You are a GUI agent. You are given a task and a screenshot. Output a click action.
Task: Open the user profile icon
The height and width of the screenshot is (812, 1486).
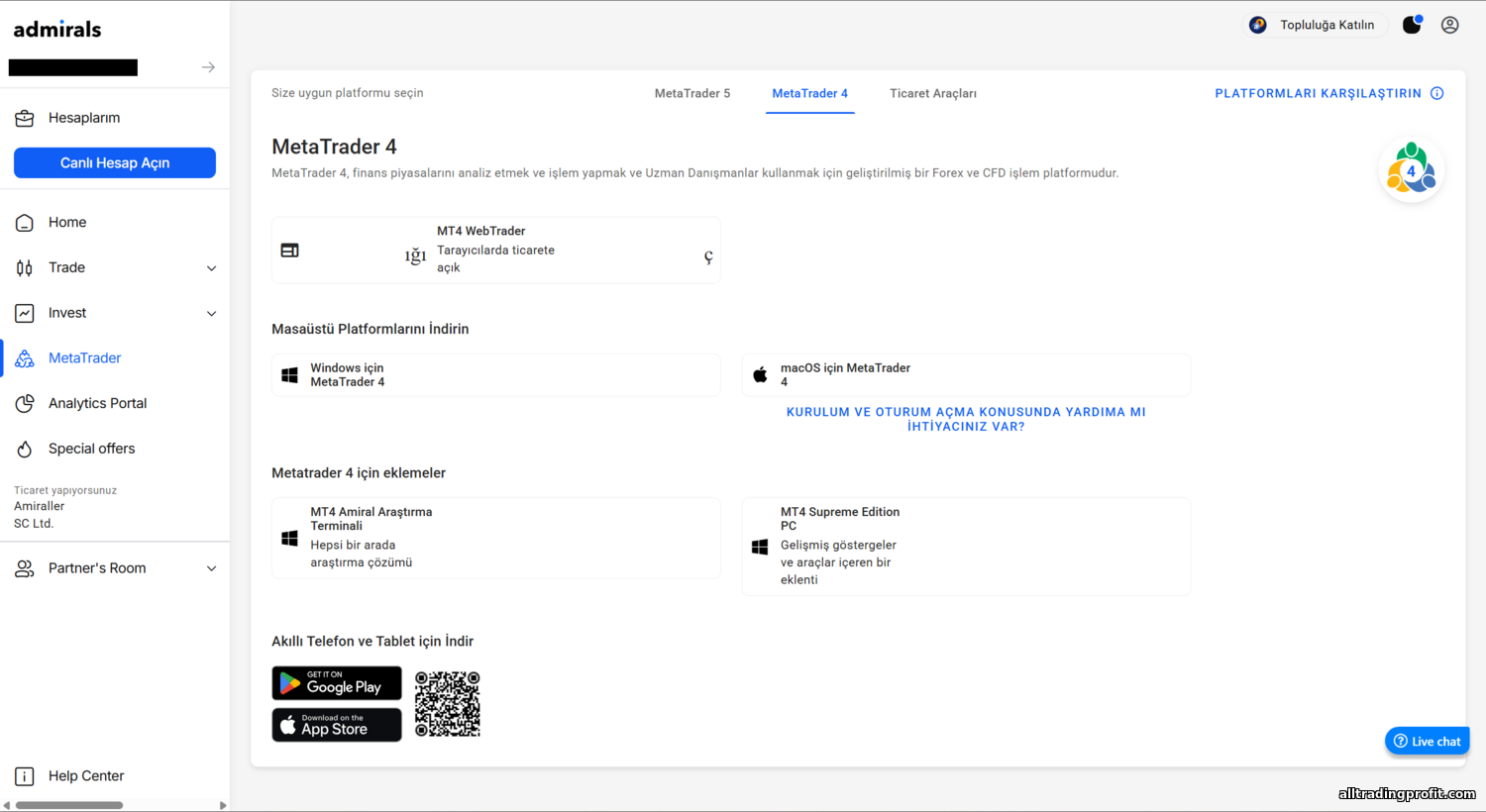1449,25
